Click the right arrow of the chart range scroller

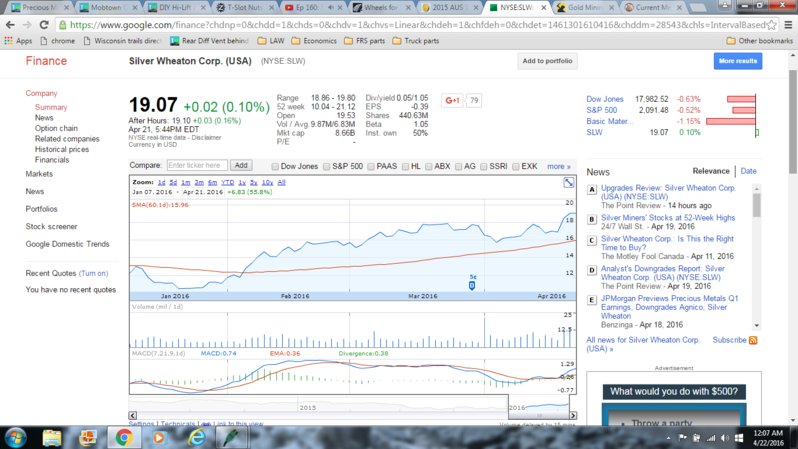click(573, 415)
